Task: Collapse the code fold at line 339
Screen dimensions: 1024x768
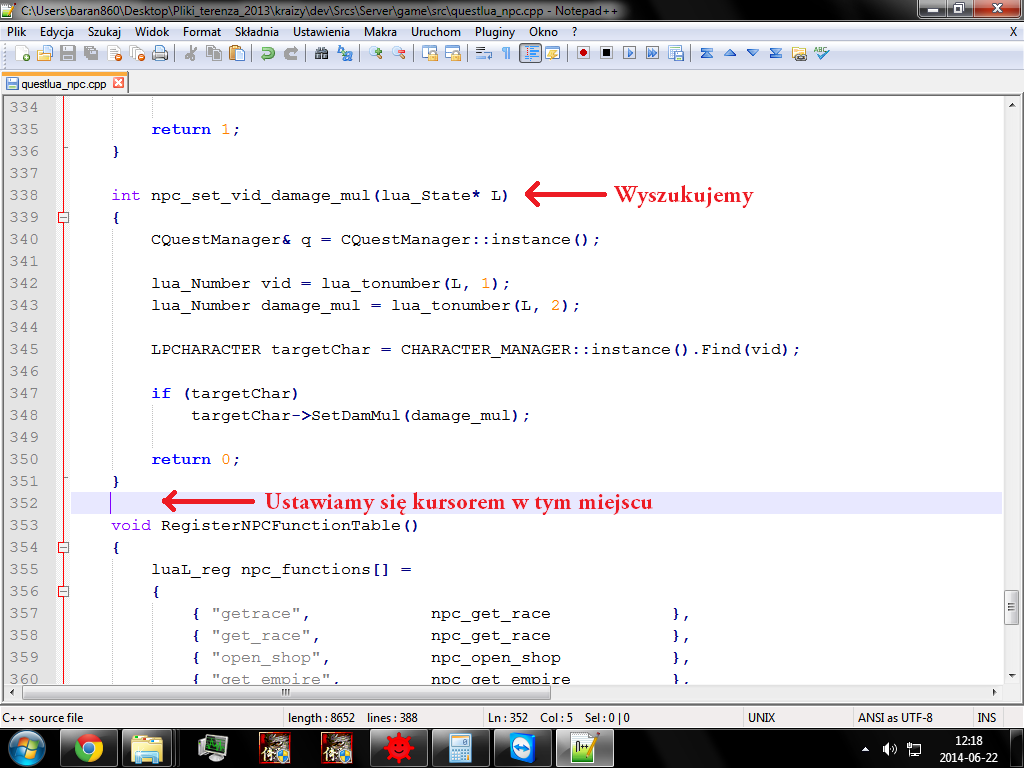Action: (63, 217)
